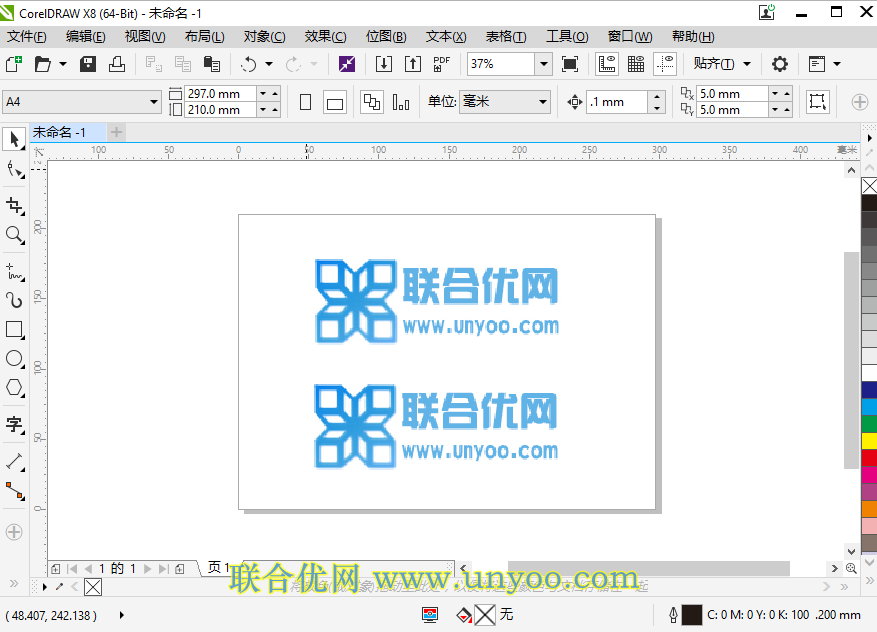
Task: Set page to portrait orientation
Action: [x=305, y=102]
